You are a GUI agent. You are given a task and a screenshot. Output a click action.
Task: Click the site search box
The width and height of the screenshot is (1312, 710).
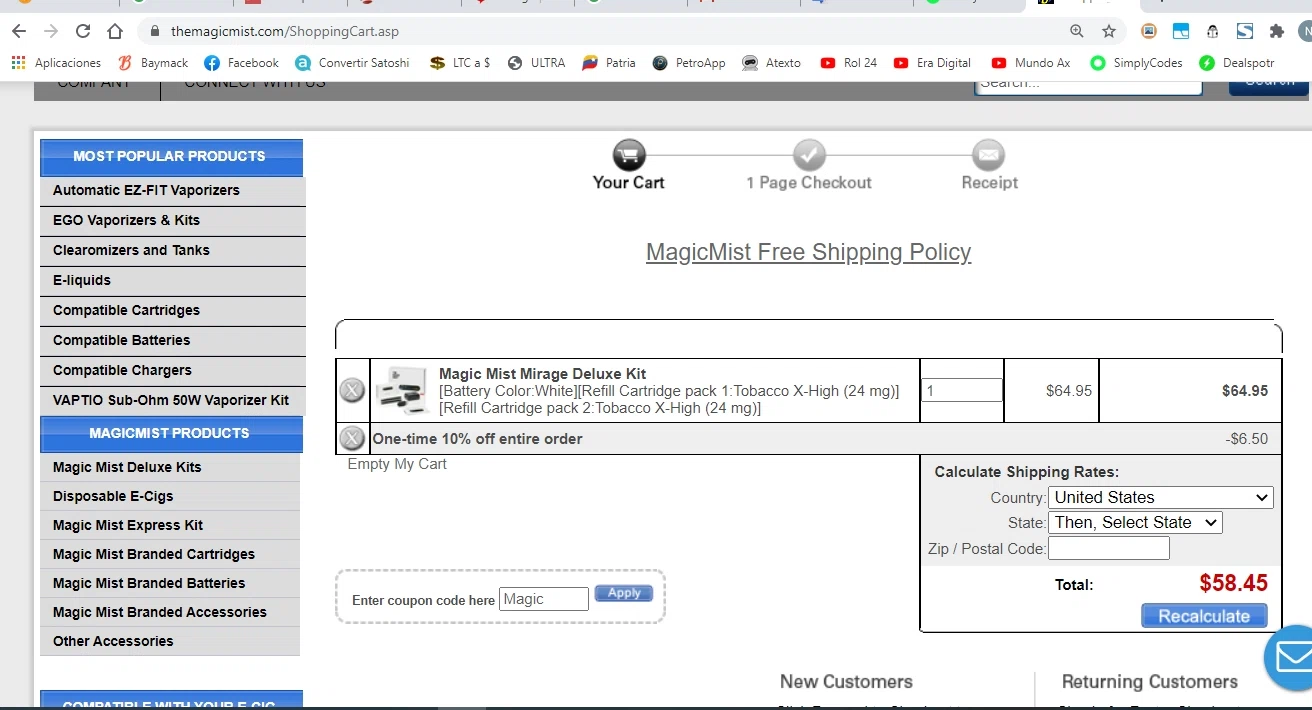point(1088,86)
